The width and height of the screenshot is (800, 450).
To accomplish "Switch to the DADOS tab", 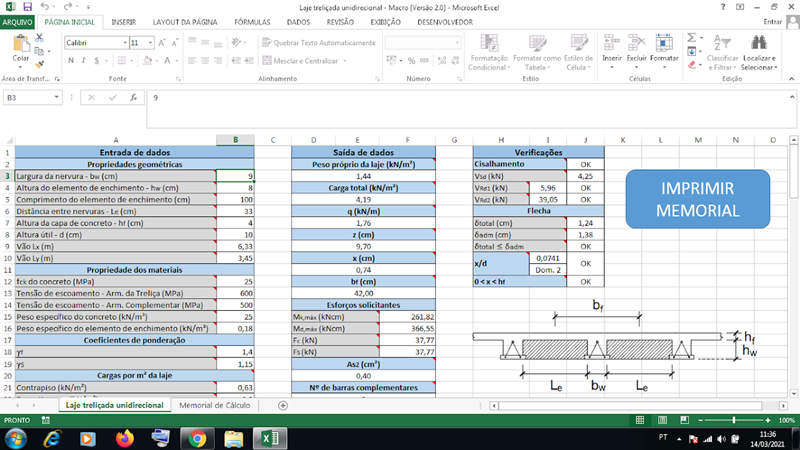I will pos(298,22).
